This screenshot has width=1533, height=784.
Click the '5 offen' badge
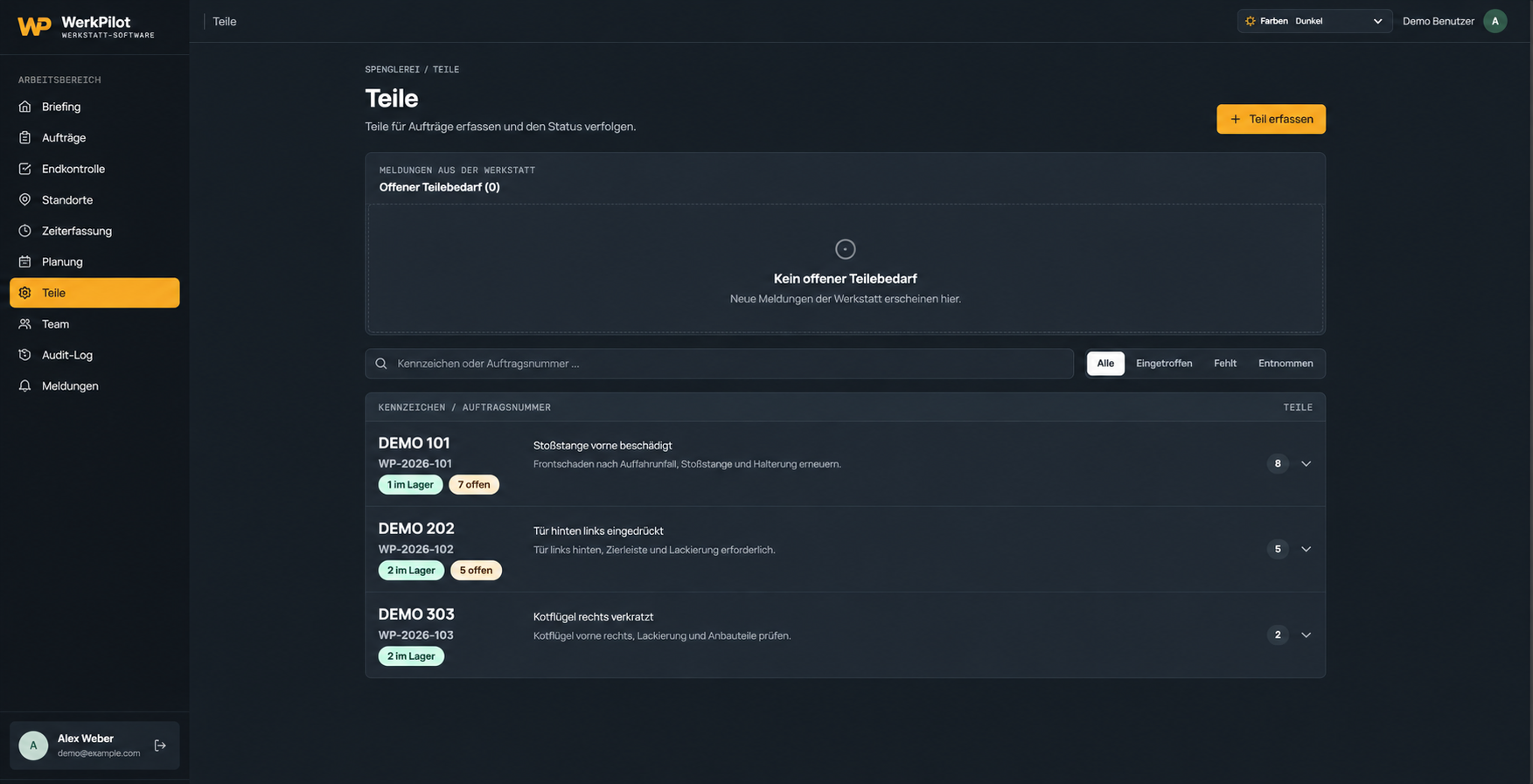[476, 571]
